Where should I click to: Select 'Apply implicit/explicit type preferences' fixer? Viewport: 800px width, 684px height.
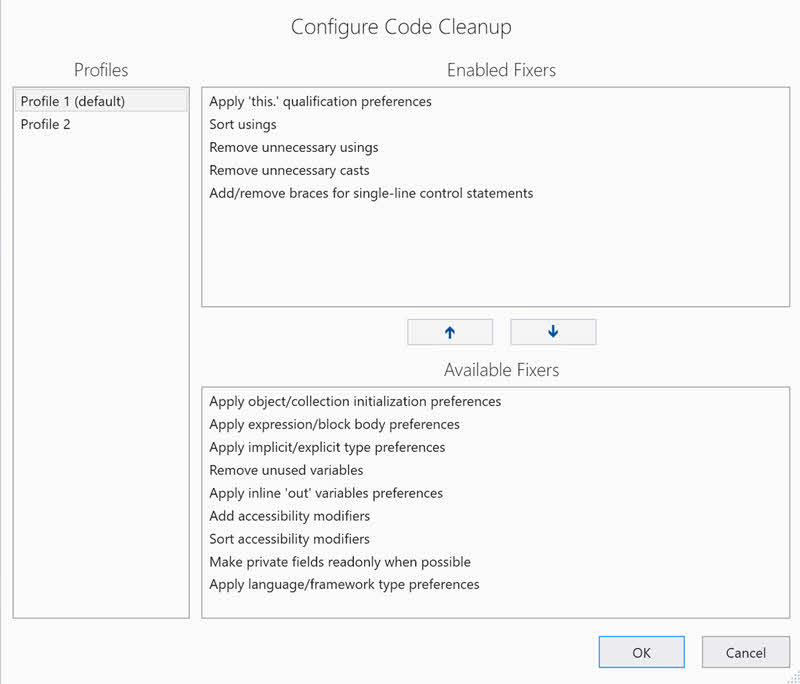[327, 447]
